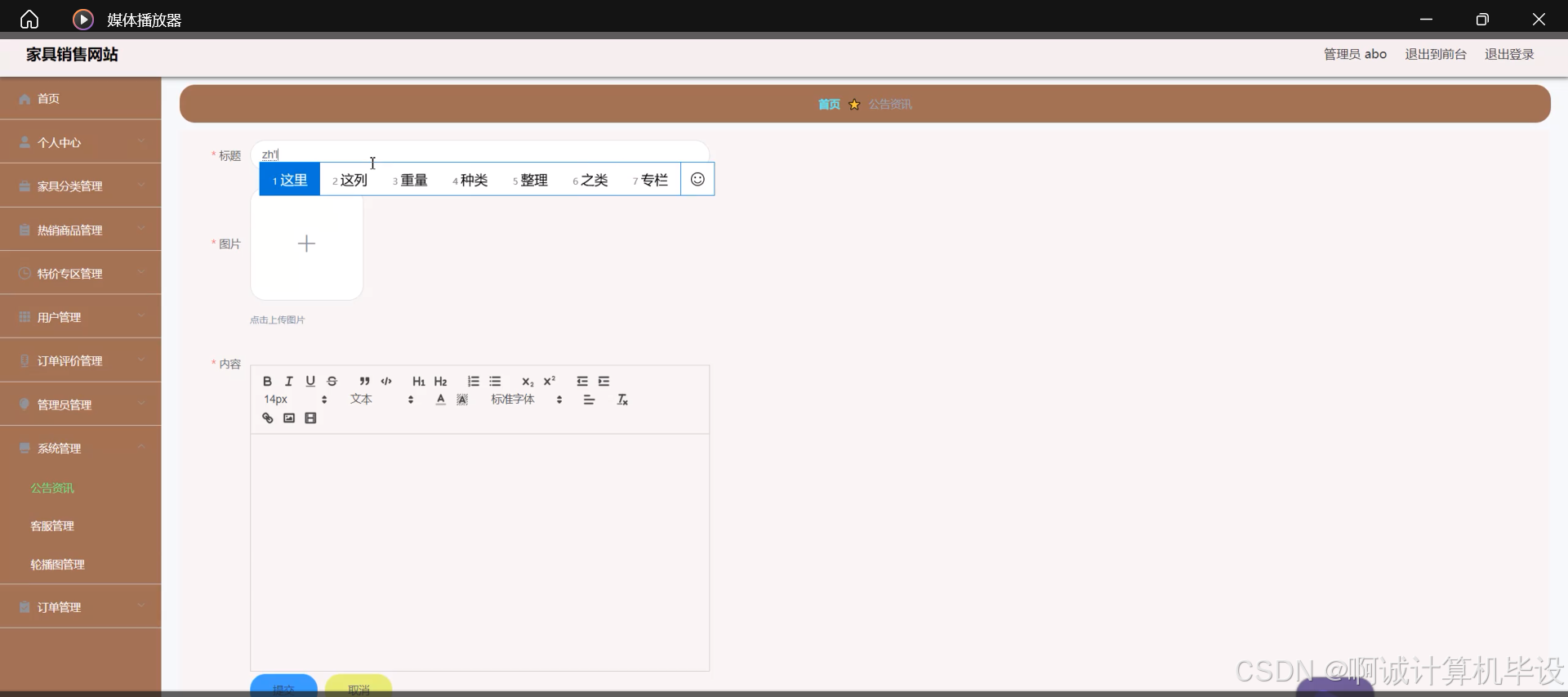Click the 退出到前台 link
Image resolution: width=1568 pixels, height=697 pixels.
(1436, 54)
